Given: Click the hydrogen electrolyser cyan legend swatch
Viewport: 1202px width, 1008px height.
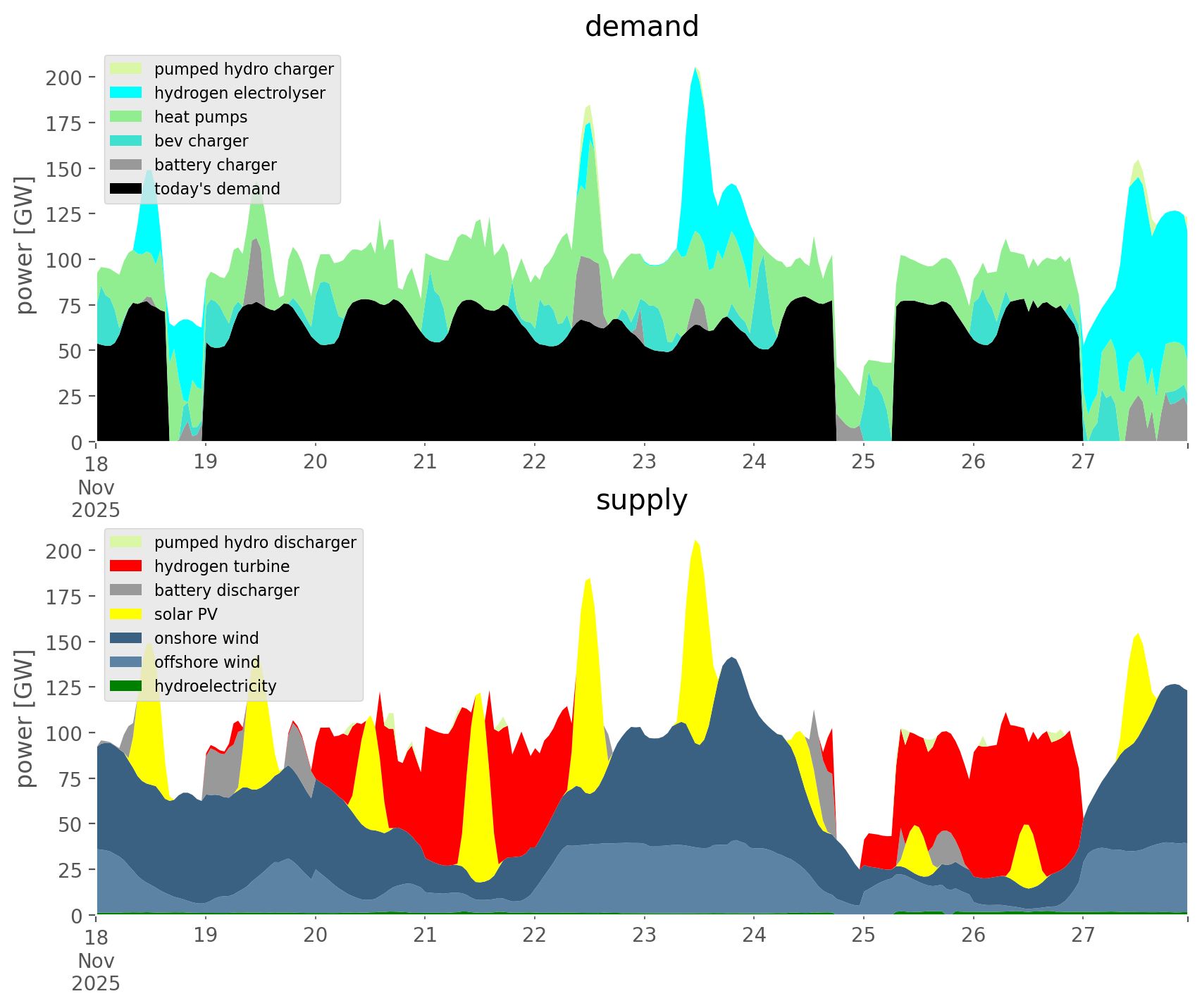Looking at the screenshot, I should tap(127, 93).
